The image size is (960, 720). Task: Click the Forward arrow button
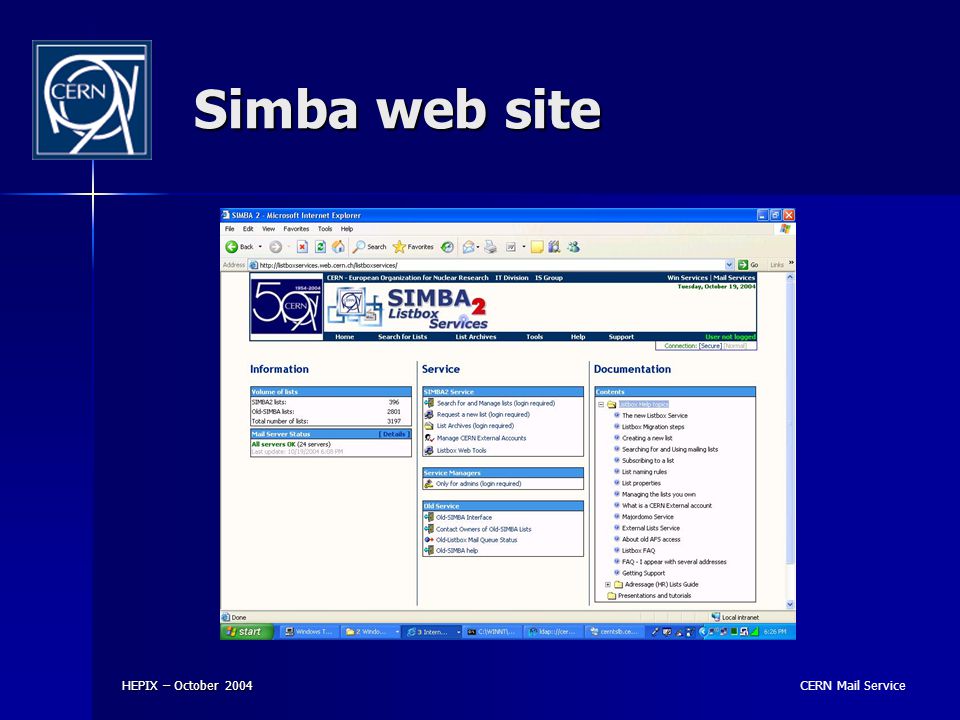[x=276, y=247]
